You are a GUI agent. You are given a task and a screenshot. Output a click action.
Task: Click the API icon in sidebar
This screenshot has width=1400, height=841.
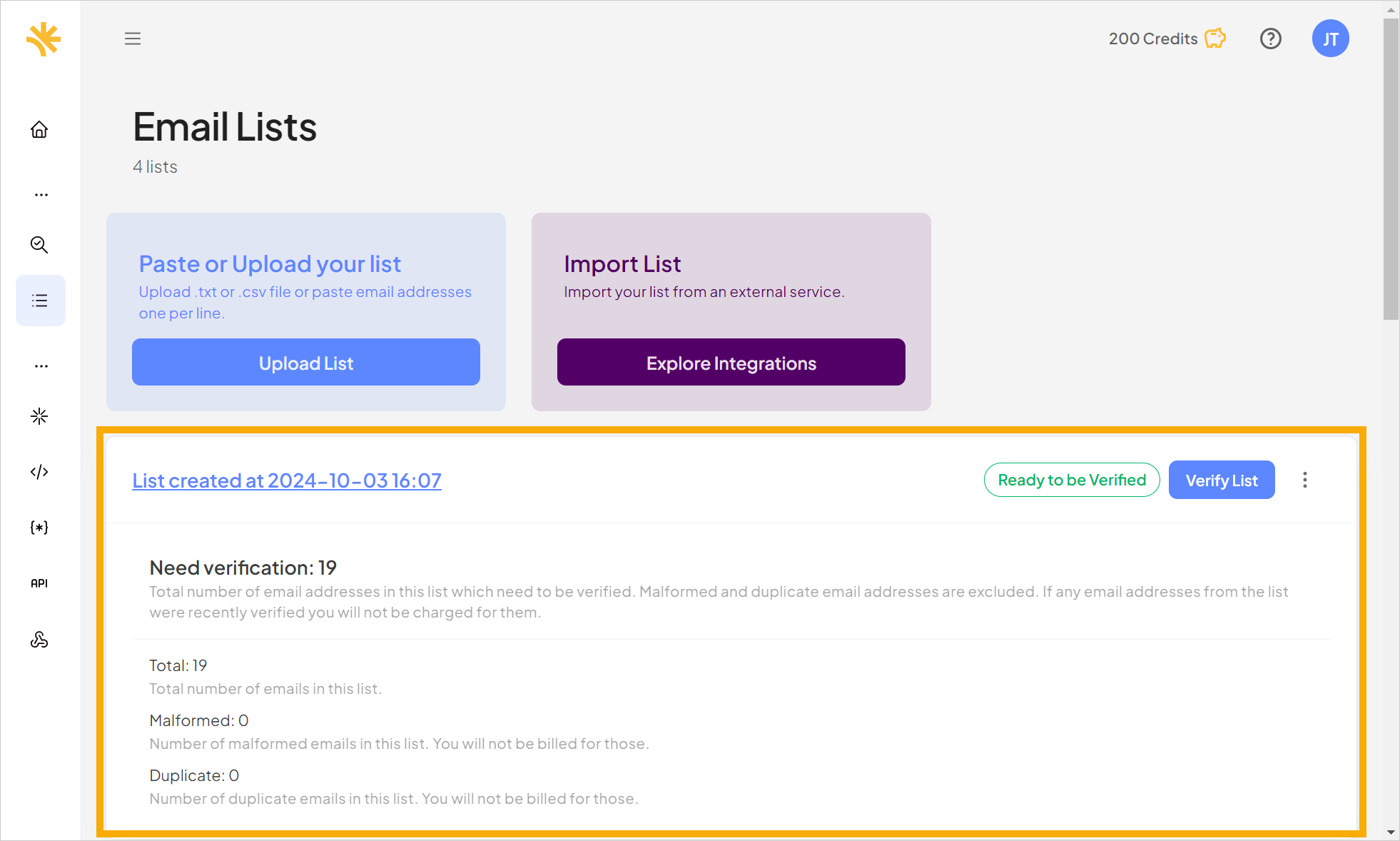[40, 582]
